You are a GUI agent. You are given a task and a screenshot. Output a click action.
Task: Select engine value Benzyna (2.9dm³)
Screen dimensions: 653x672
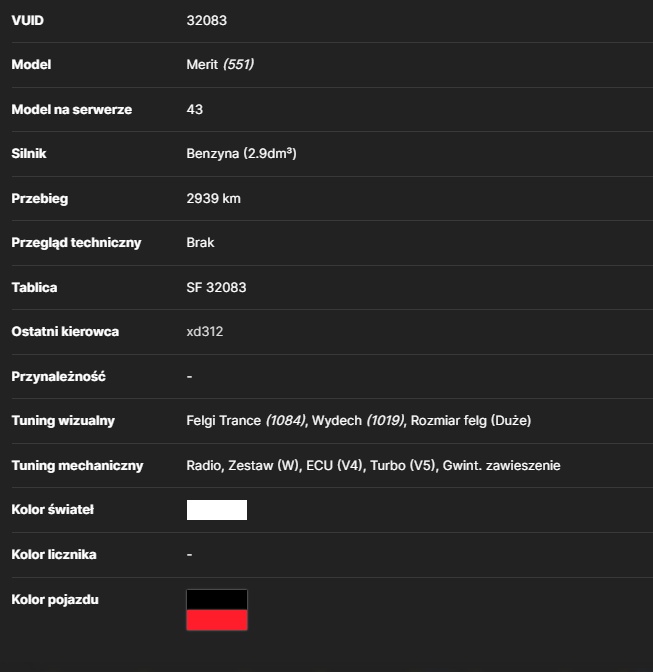click(x=241, y=153)
